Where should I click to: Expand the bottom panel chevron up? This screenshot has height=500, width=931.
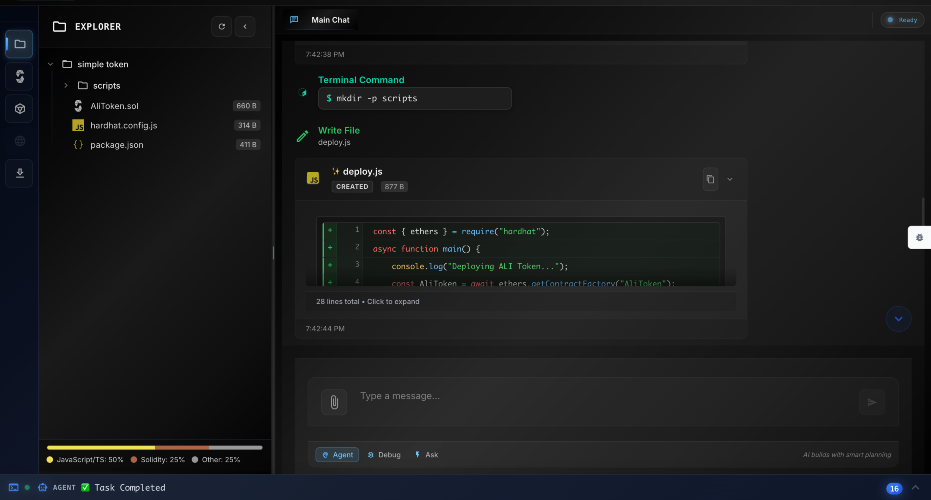[915, 488]
